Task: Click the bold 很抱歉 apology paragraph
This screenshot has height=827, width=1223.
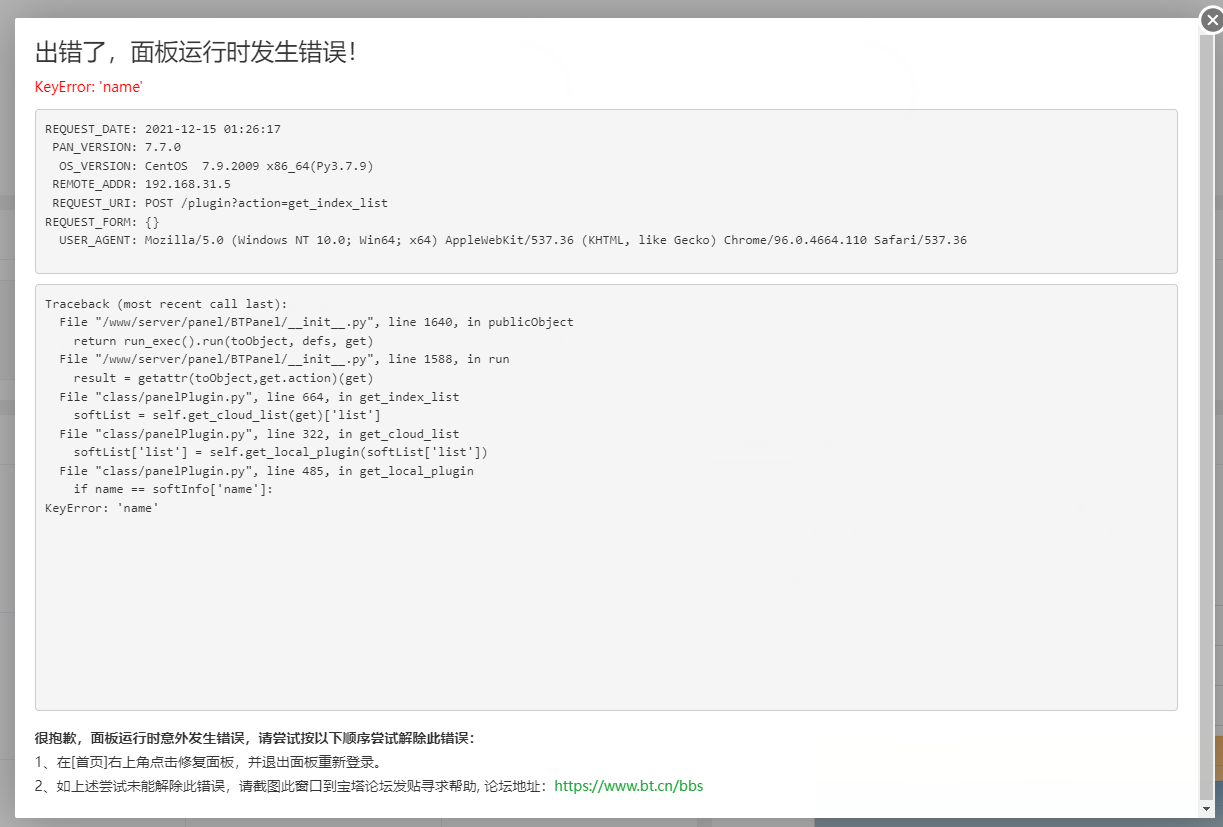Action: (255, 739)
